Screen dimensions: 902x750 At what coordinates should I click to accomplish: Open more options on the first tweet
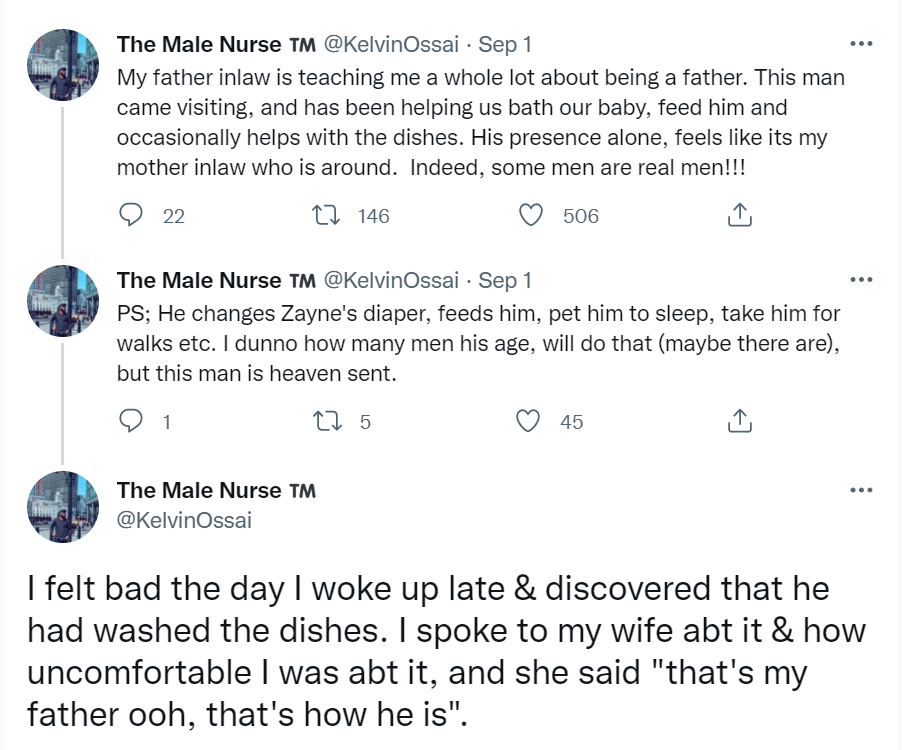click(x=860, y=44)
